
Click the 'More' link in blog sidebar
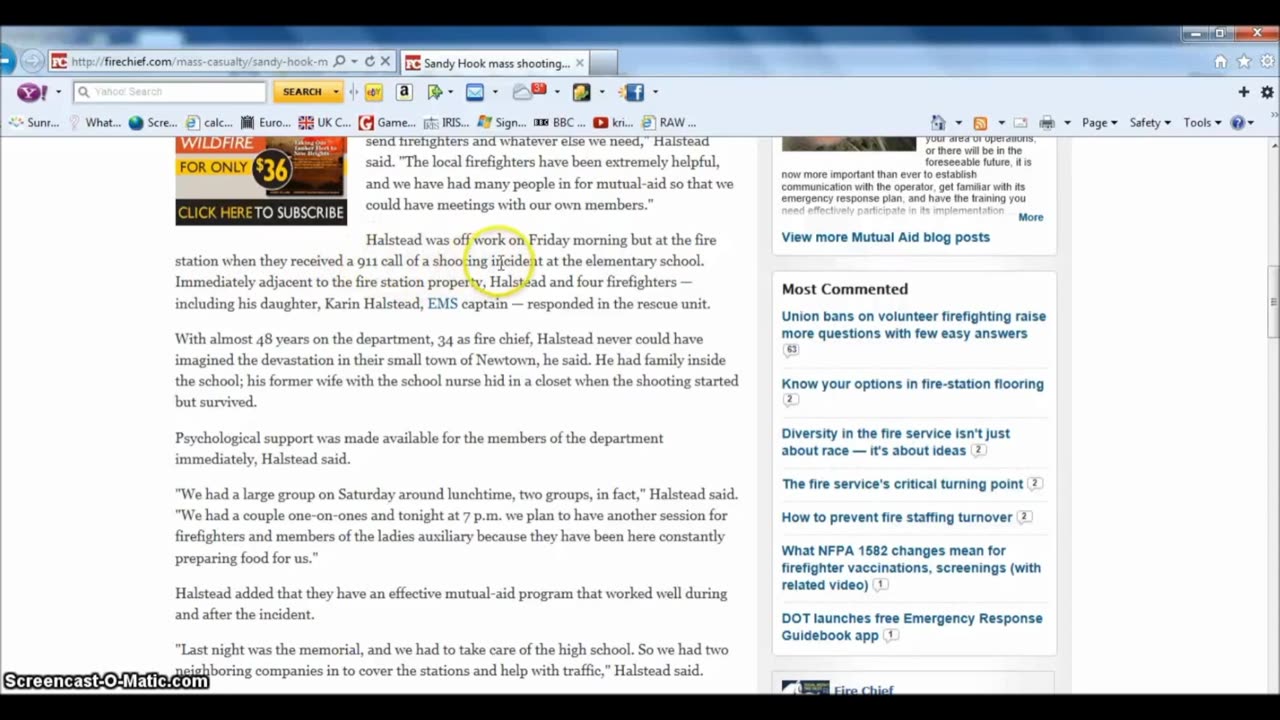tap(1030, 217)
